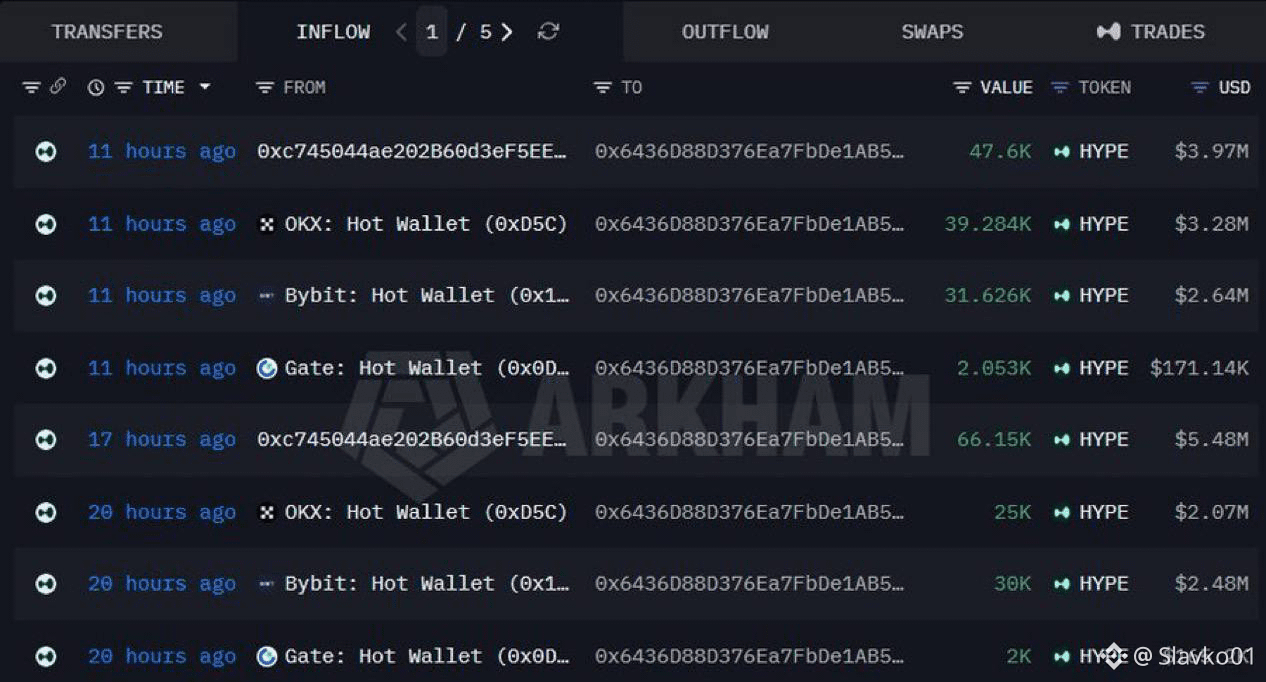The image size is (1266, 682).
Task: Click the page number 1 field
Action: (x=432, y=32)
